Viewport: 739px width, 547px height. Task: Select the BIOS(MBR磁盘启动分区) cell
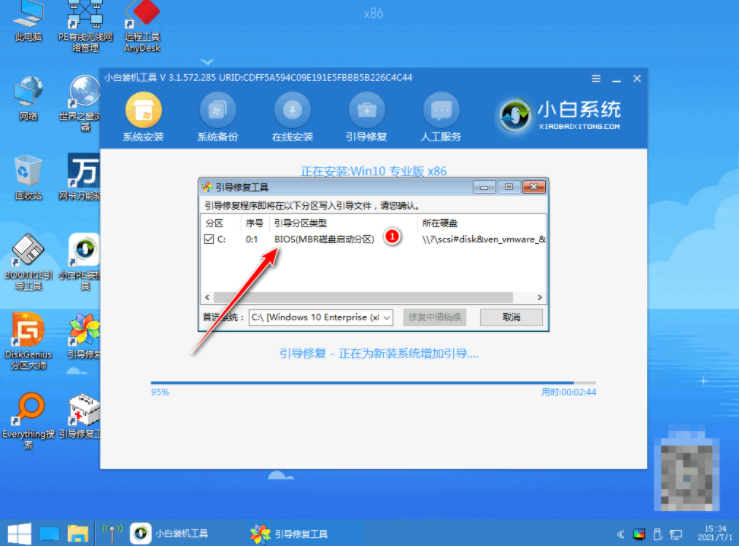click(324, 239)
